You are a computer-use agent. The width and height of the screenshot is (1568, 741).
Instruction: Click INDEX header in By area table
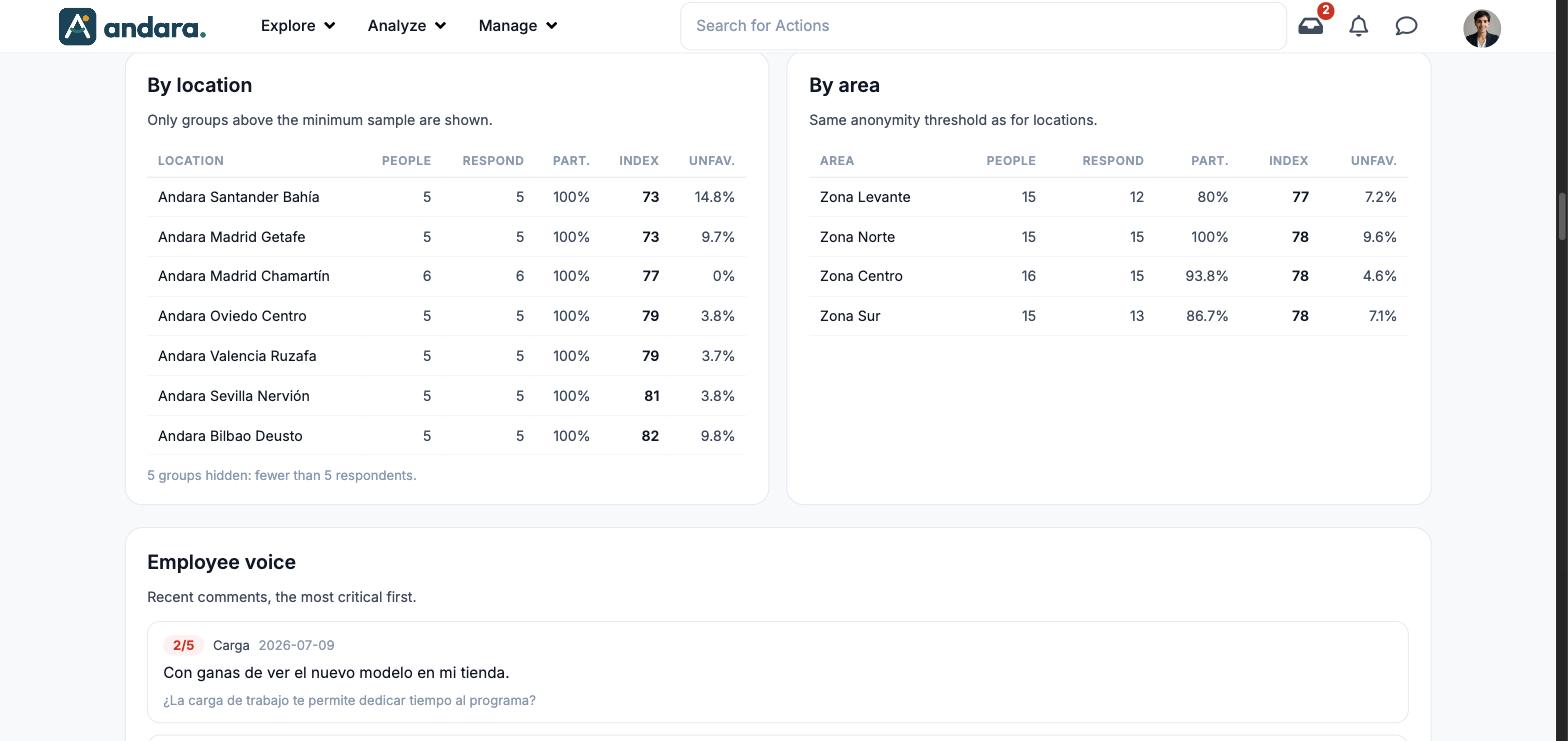(x=1289, y=161)
